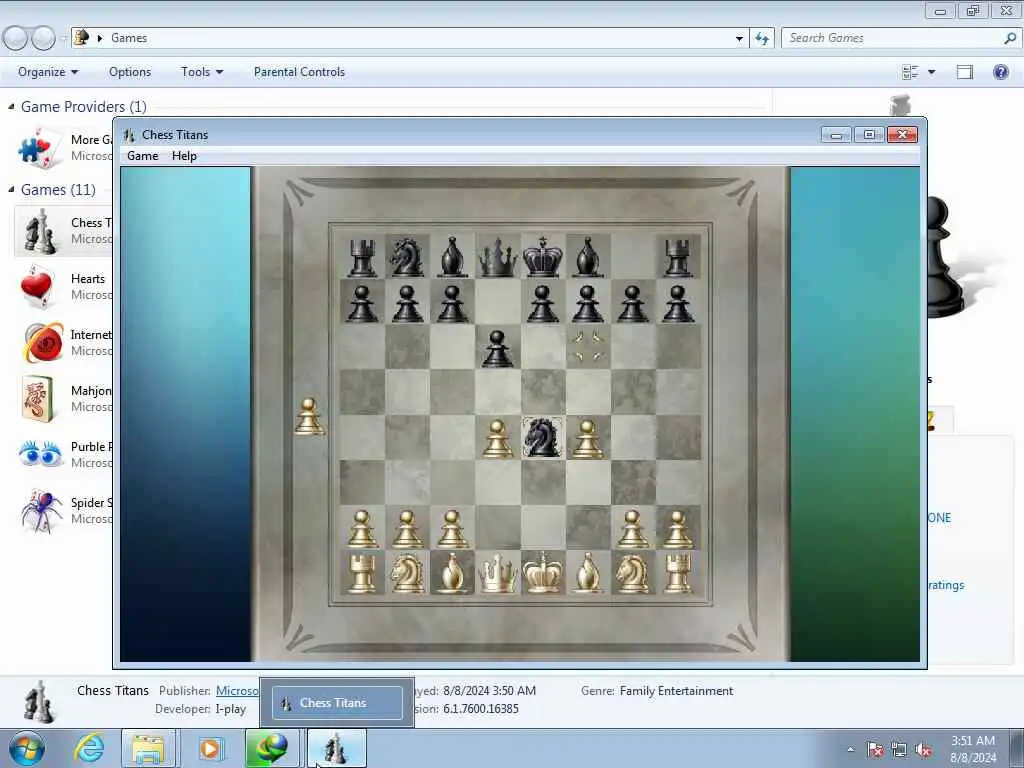Click the Back navigation button
This screenshot has height=768, width=1024.
(x=15, y=39)
